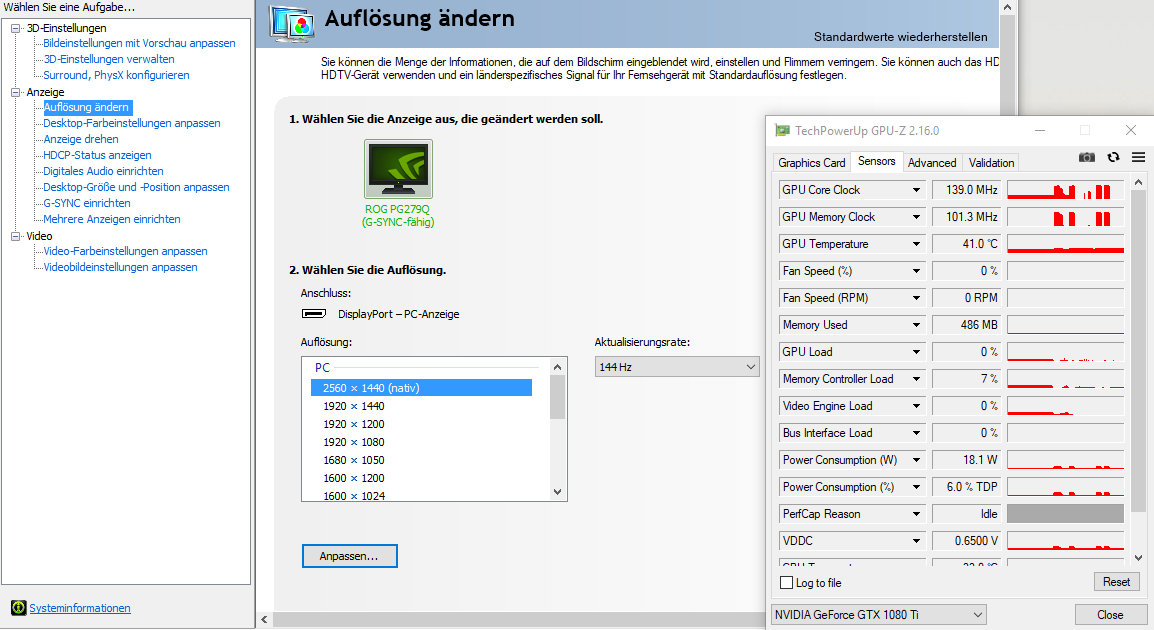Click the GPU-Z sensors scroll-down arrow
This screenshot has height=630, width=1154.
coord(1138,557)
